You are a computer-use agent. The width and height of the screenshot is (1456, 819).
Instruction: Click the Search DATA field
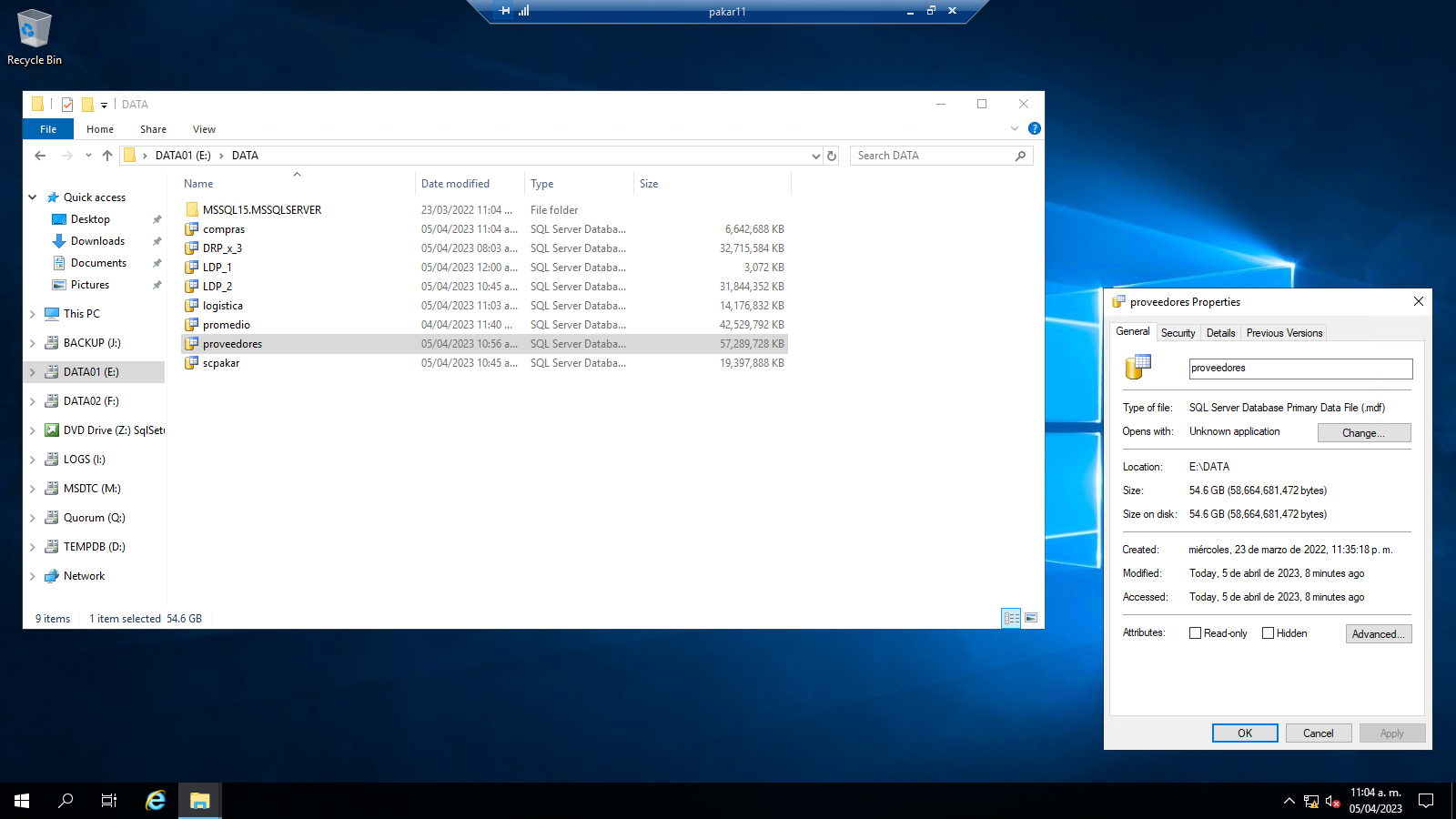pos(933,156)
